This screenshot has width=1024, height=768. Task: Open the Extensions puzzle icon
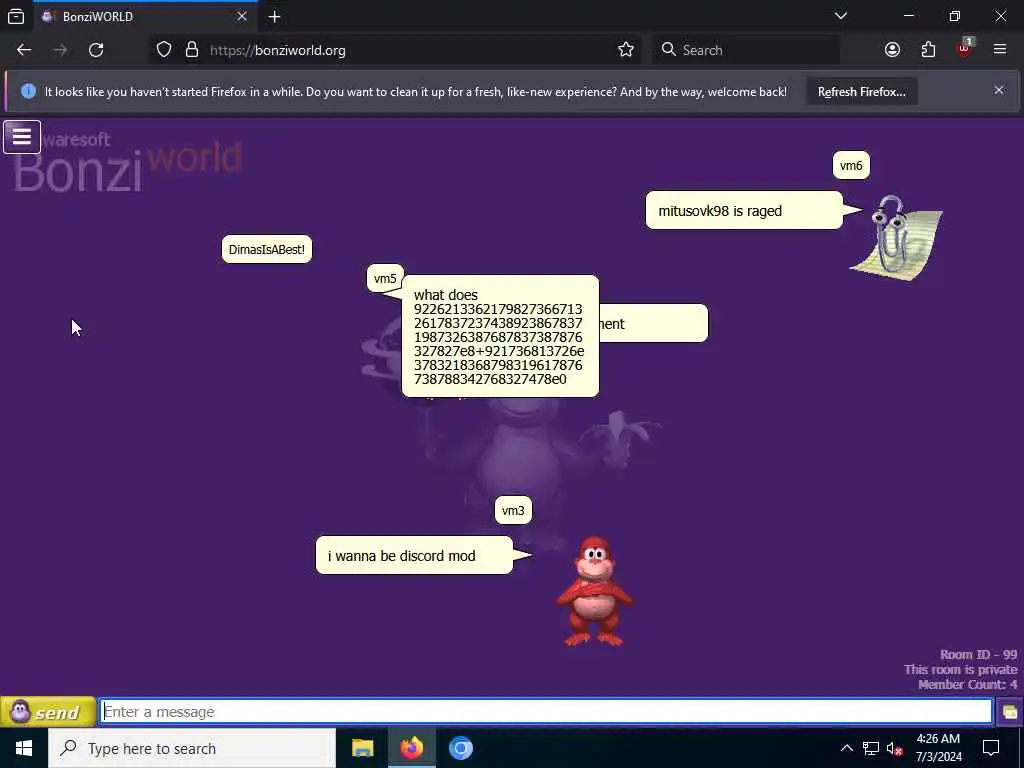928,50
